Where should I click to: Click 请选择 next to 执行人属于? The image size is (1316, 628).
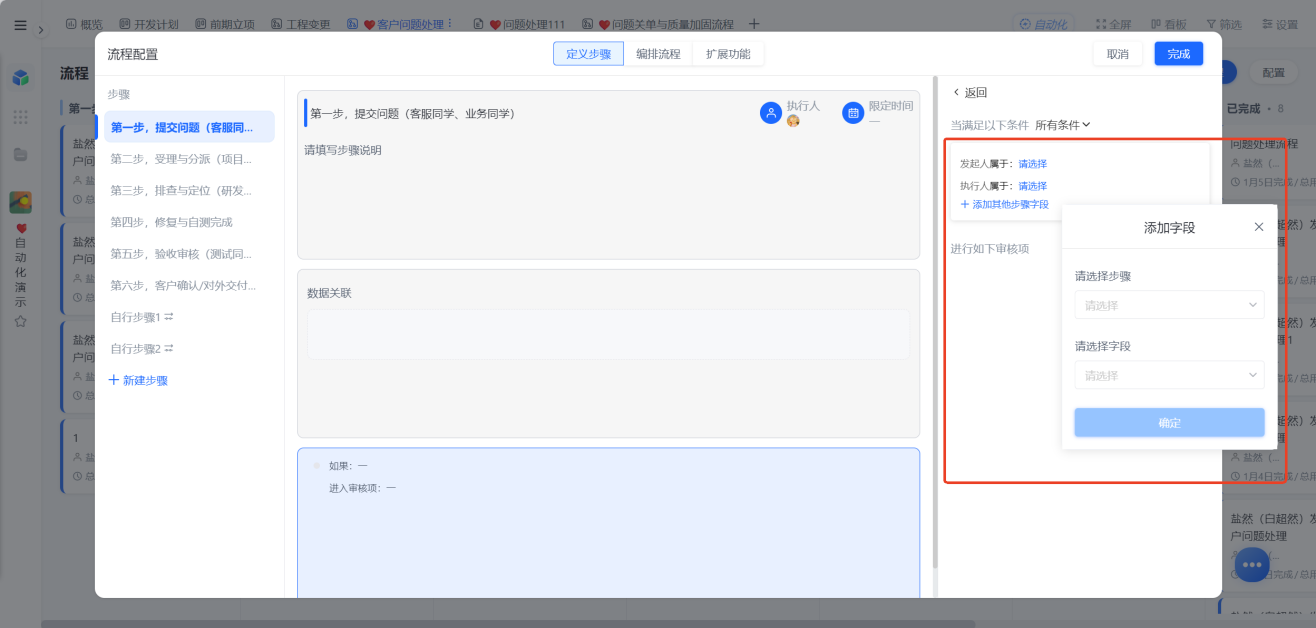click(1033, 186)
